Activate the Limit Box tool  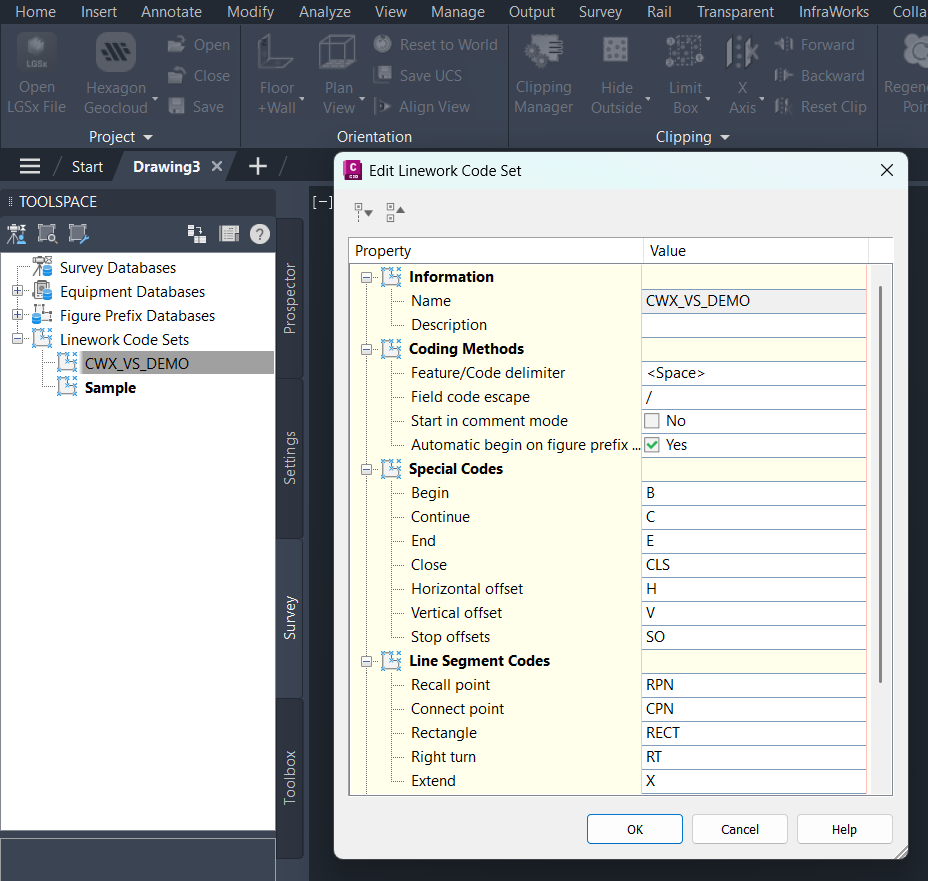pos(685,74)
